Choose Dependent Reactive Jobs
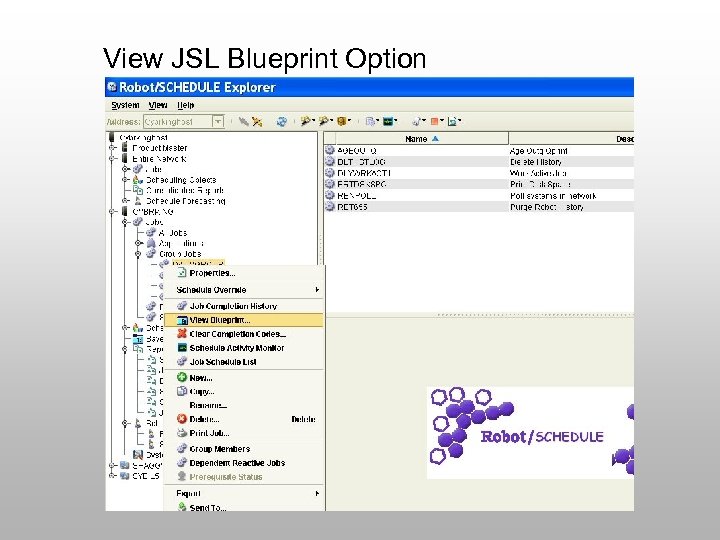This screenshot has width=720, height=540. (244, 463)
